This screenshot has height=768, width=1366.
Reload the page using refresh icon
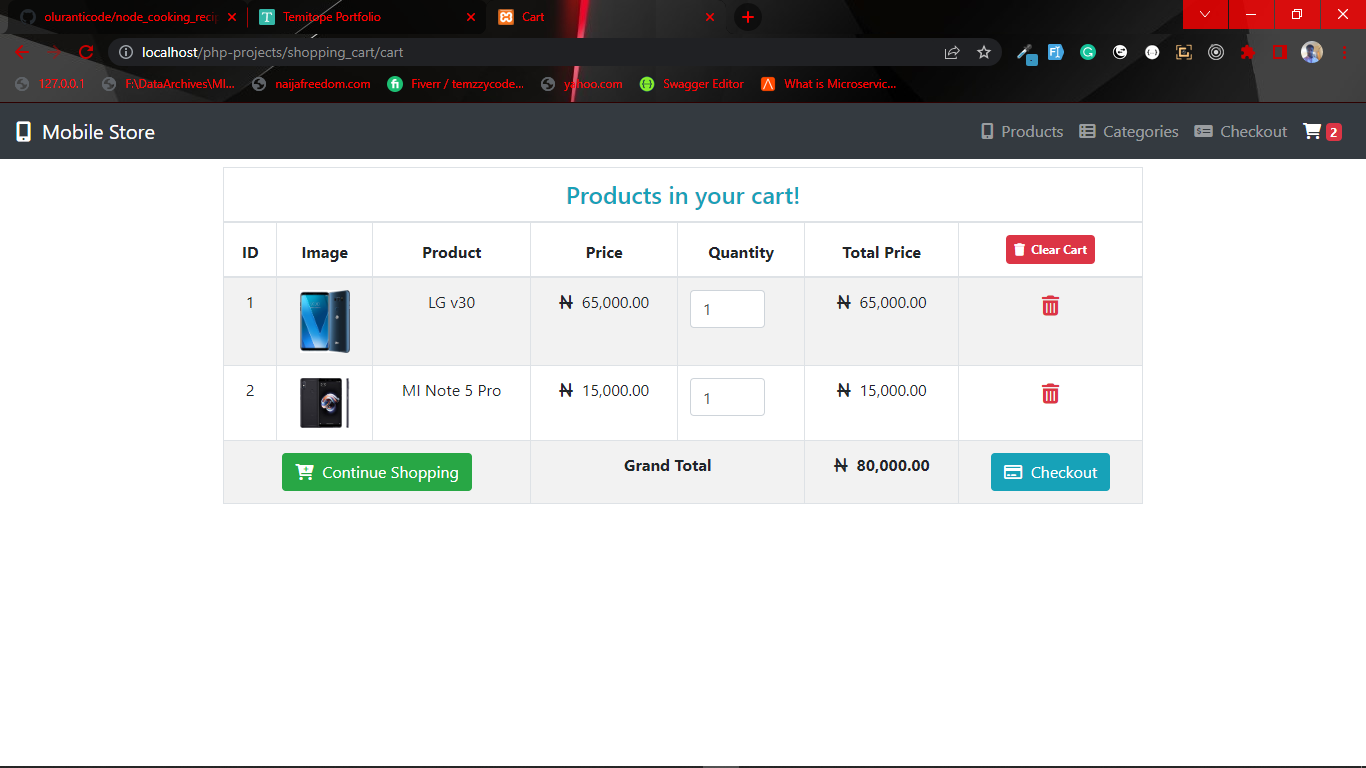[86, 52]
